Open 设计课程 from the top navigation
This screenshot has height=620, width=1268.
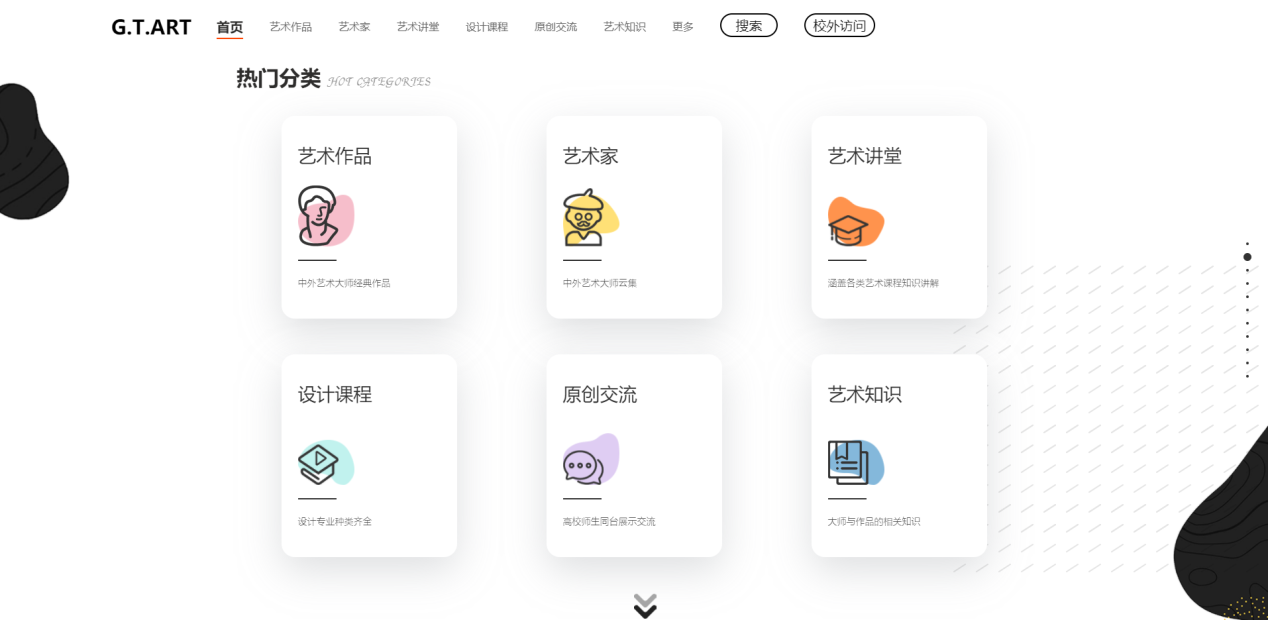coord(487,27)
